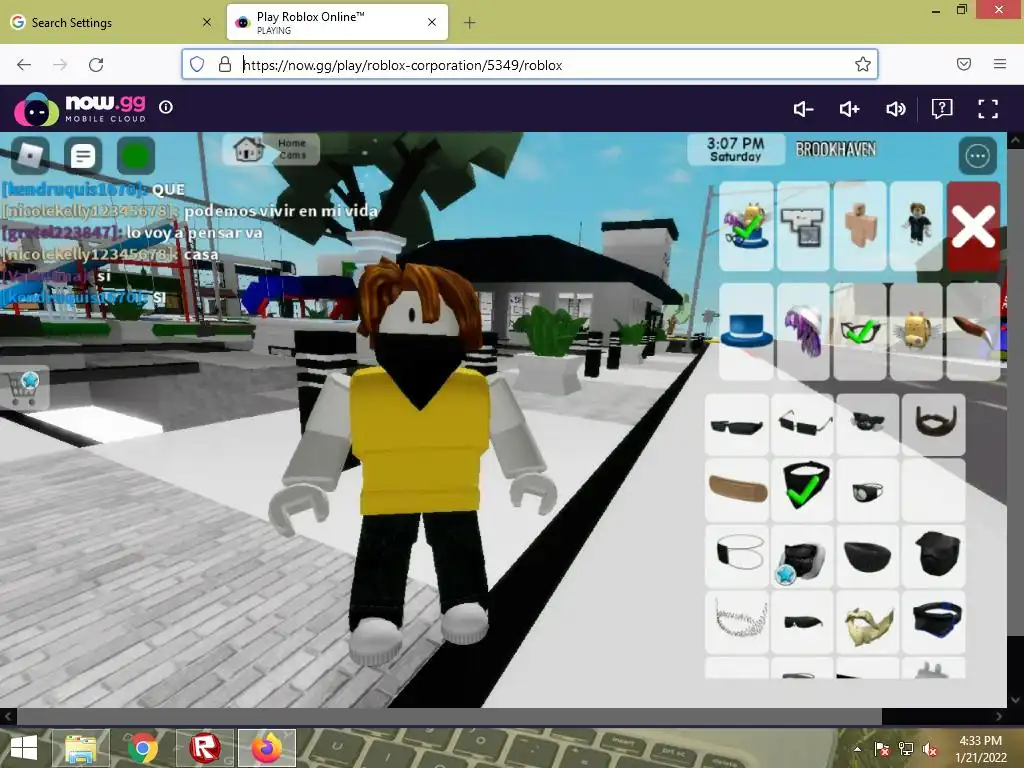Equip the white stubble beard item
The height and width of the screenshot is (768, 1024).
coord(737,622)
